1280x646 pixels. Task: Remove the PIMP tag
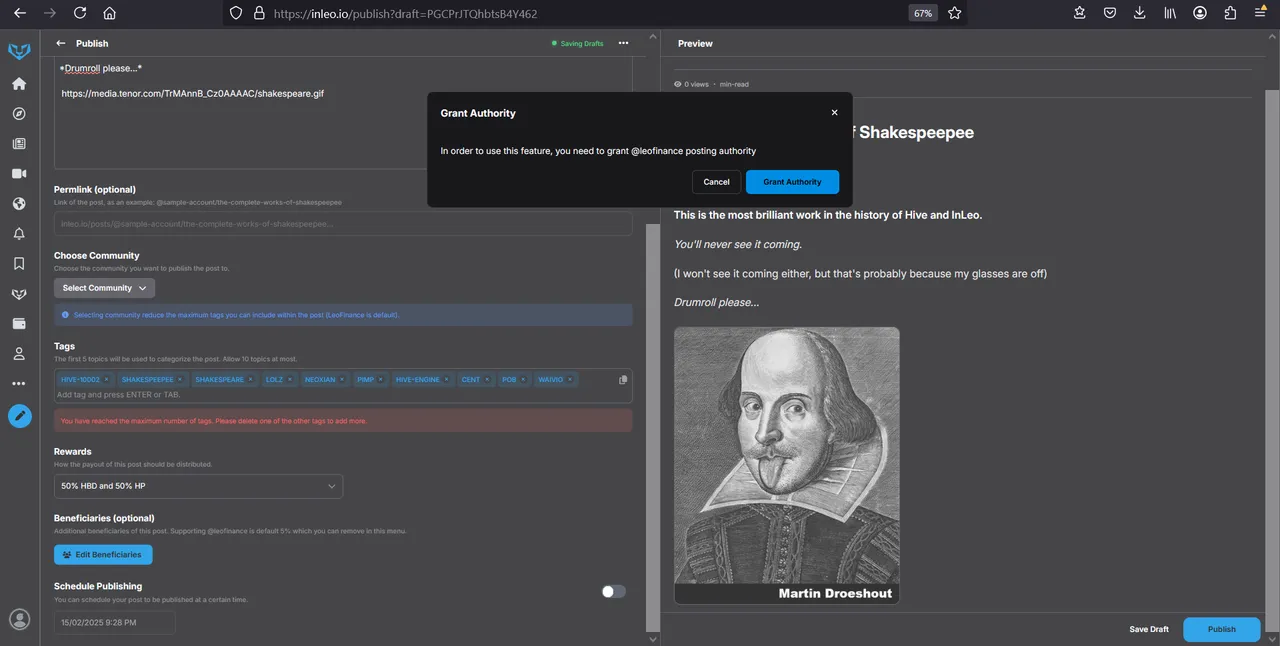click(381, 380)
